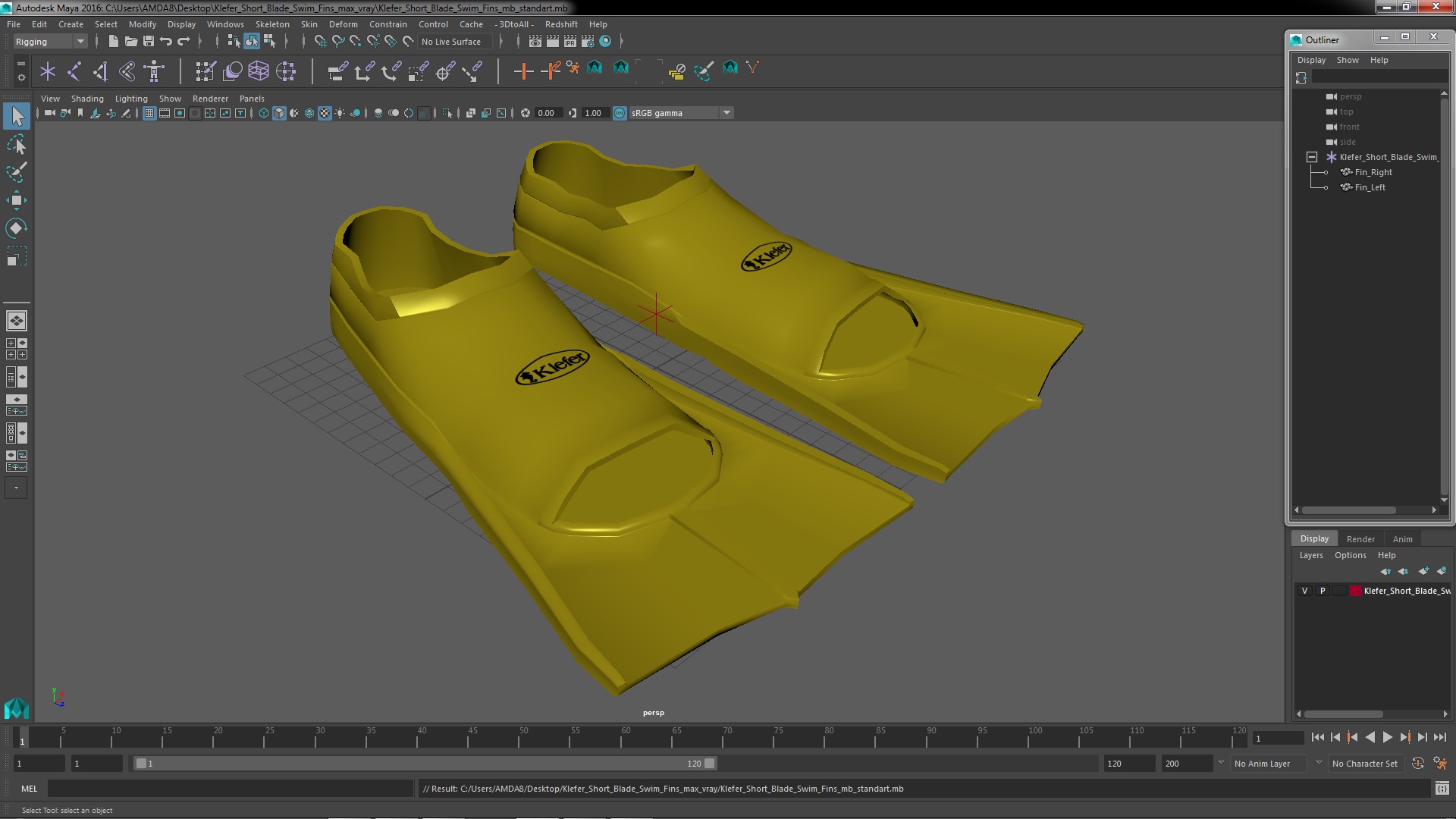Select Fin_Left in the Outliner
The height and width of the screenshot is (819, 1456).
point(1370,187)
